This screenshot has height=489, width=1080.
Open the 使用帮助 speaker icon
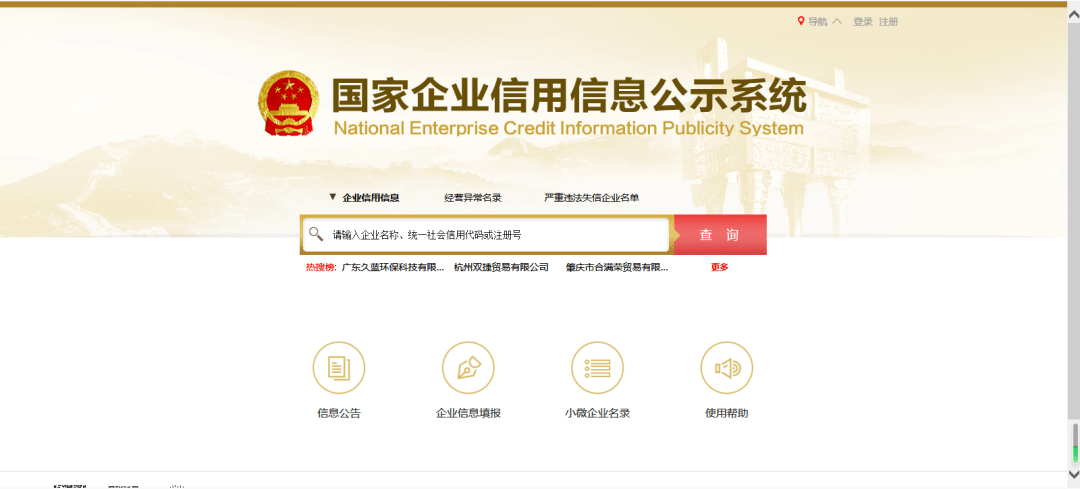(x=726, y=368)
